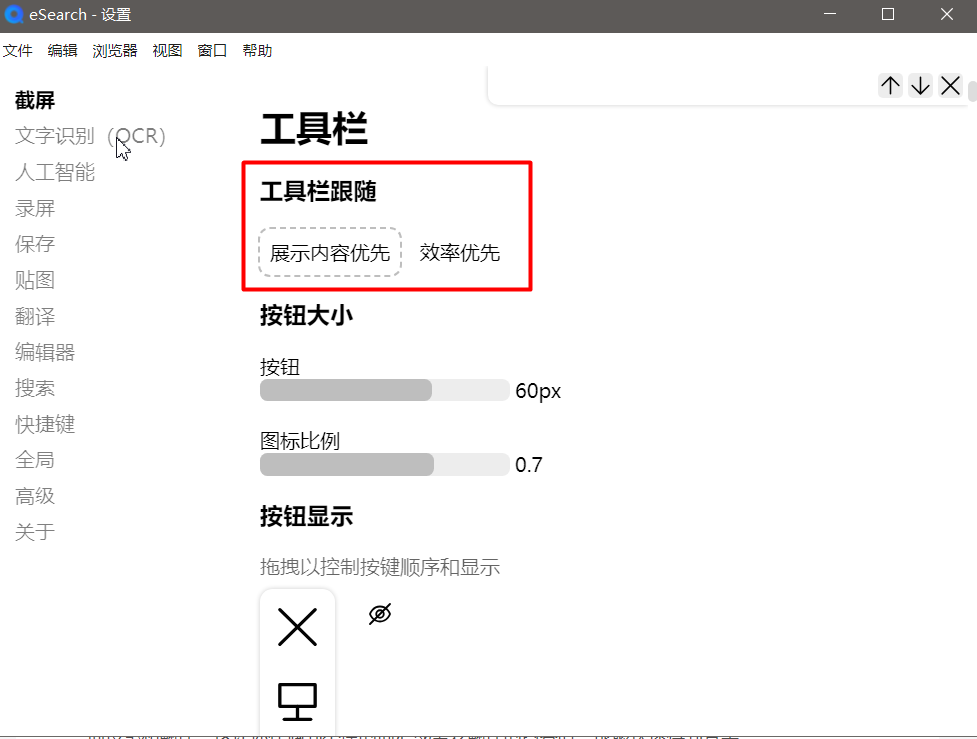Click the search-up arrow icon

889,85
